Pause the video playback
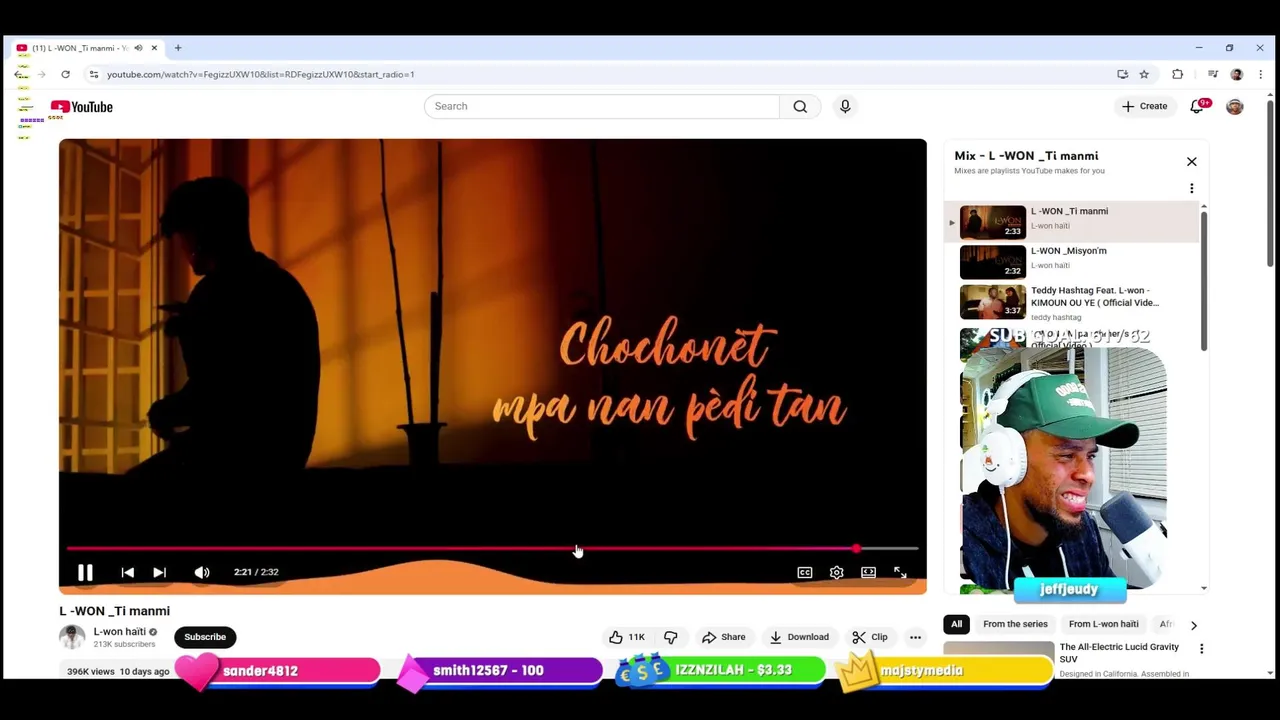The width and height of the screenshot is (1280, 720). 85,572
